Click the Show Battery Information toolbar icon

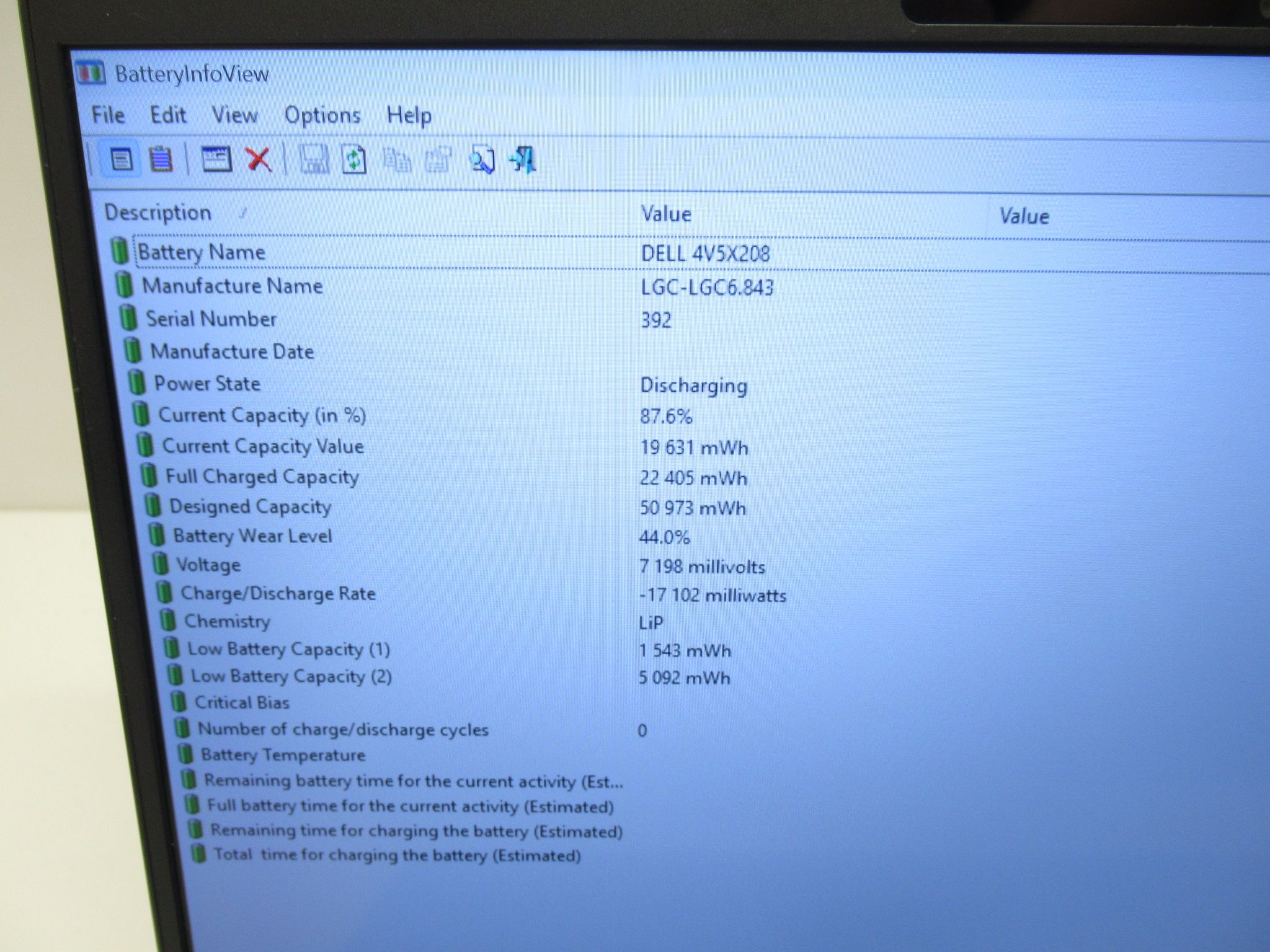(121, 159)
